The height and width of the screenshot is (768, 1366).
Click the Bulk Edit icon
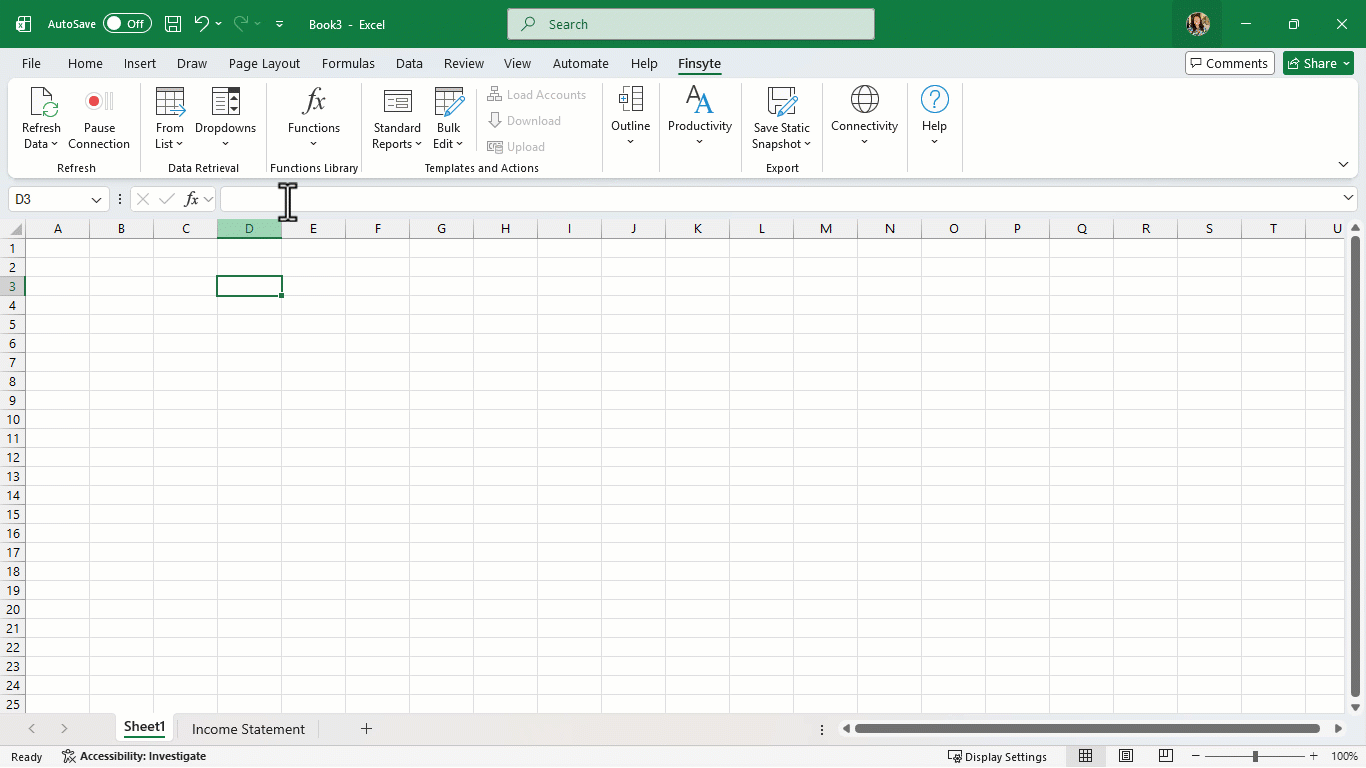click(x=449, y=102)
